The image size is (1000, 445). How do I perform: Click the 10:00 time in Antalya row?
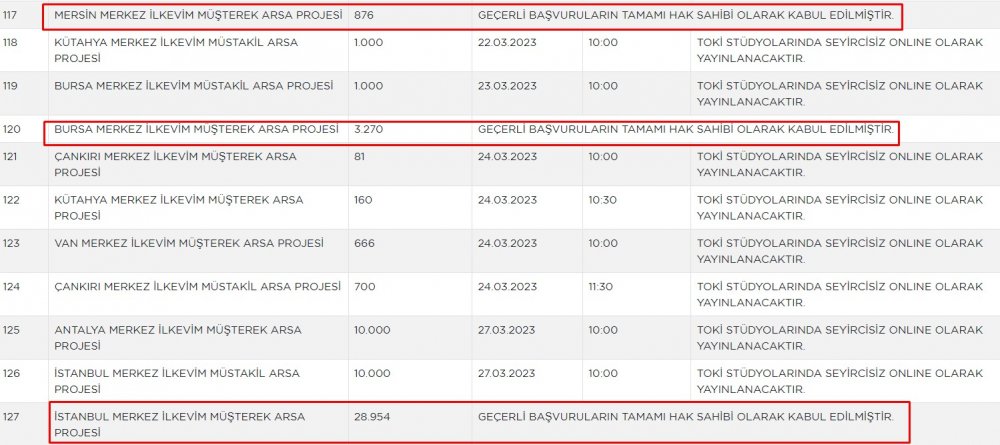point(603,330)
